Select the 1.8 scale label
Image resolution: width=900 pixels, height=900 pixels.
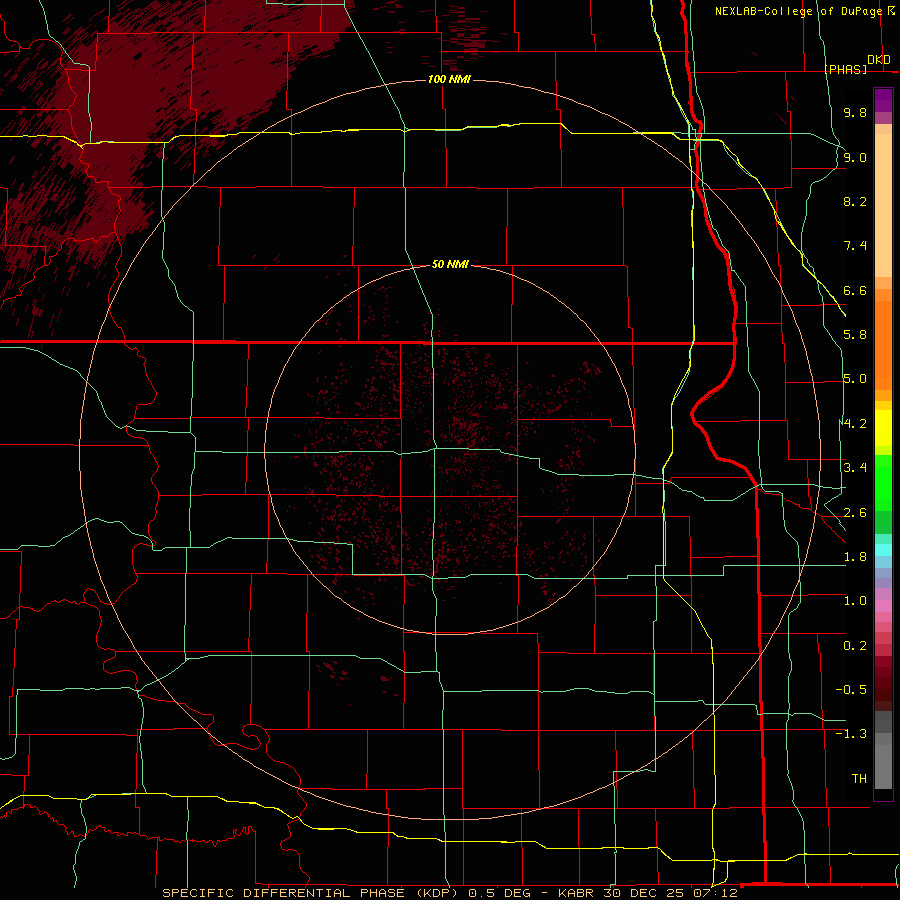click(855, 557)
